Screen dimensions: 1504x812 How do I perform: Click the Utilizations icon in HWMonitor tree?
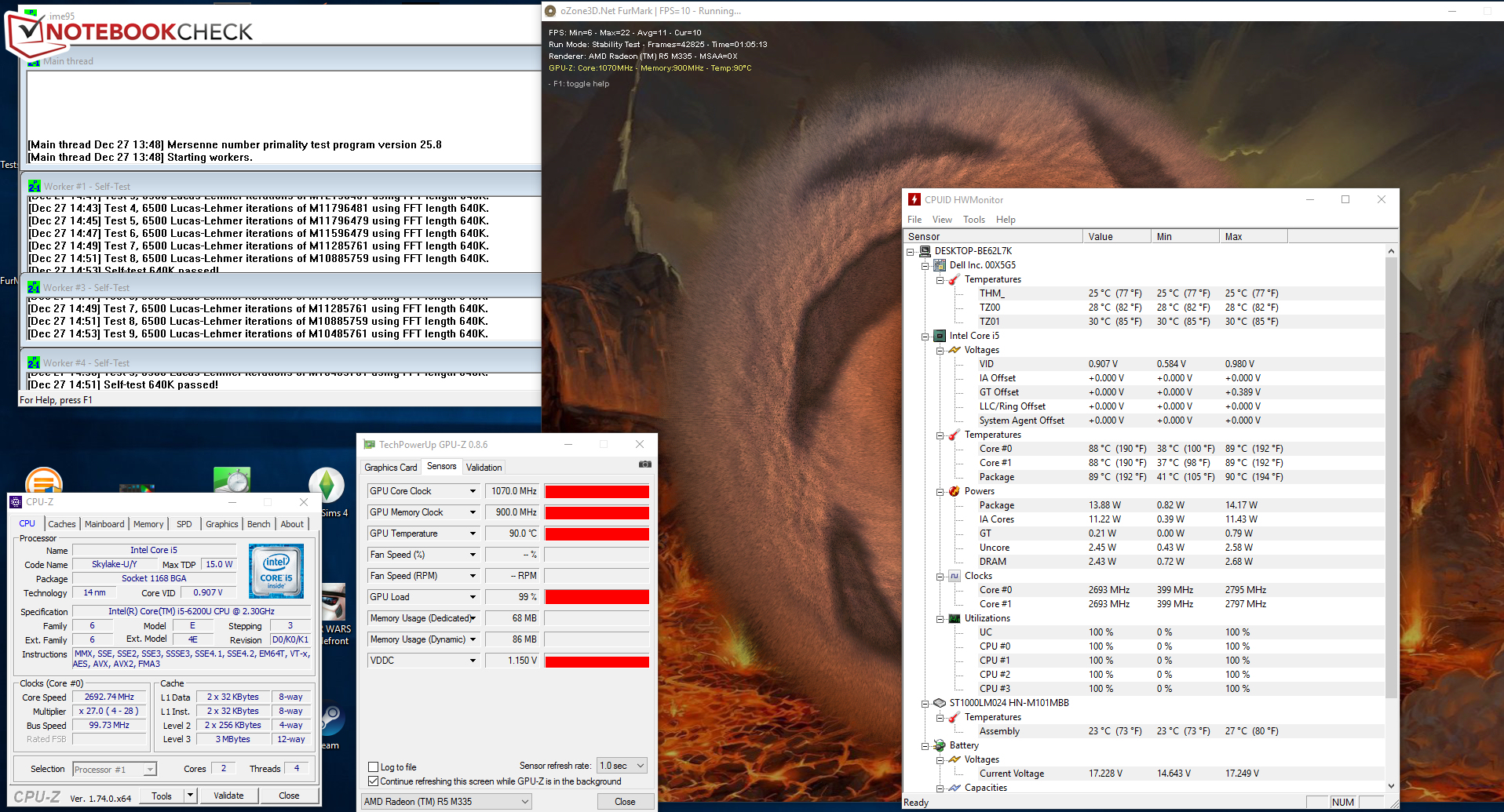(x=955, y=618)
